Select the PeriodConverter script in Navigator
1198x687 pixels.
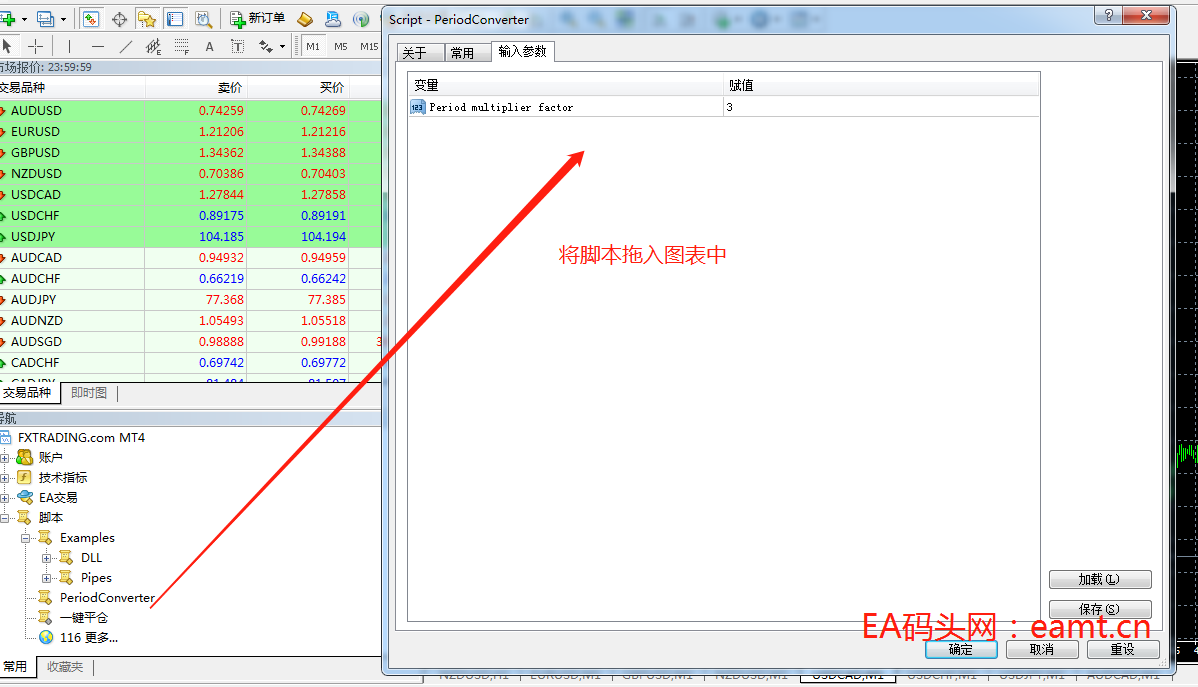(x=107, y=598)
